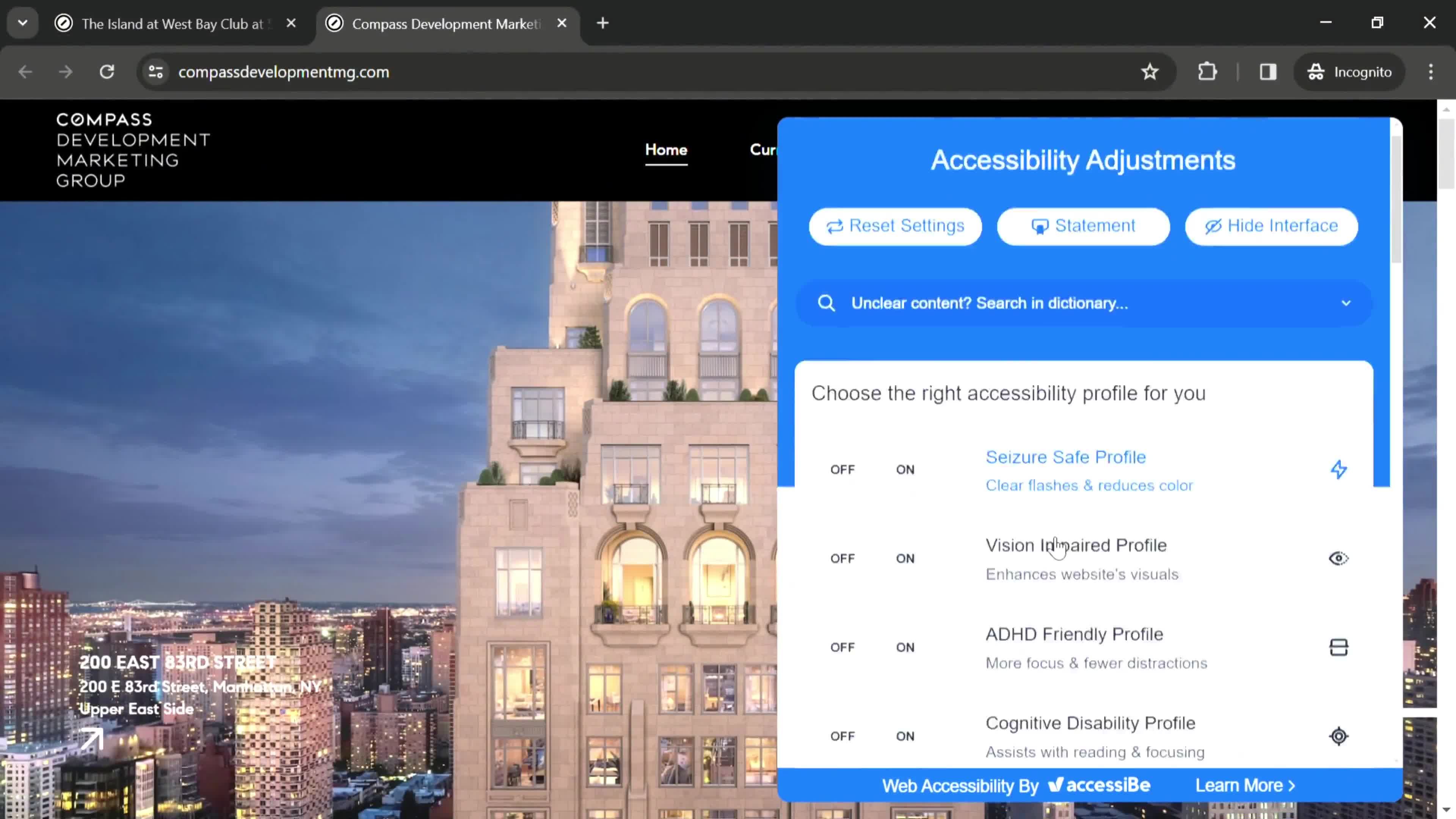Toggle ON the Seizure Safe Profile
Viewport: 1456px width, 819px height.
(x=905, y=469)
